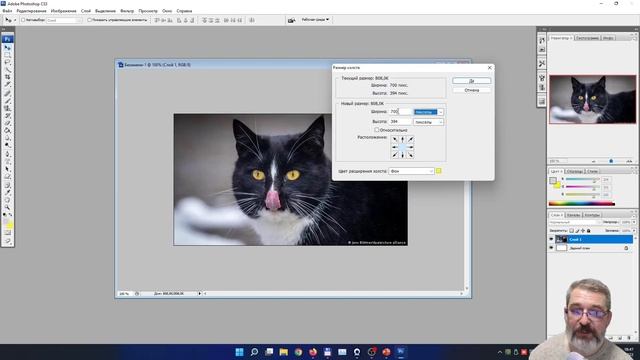
Task: Open the height units dropdown in dialog
Action: pyautogui.click(x=429, y=122)
